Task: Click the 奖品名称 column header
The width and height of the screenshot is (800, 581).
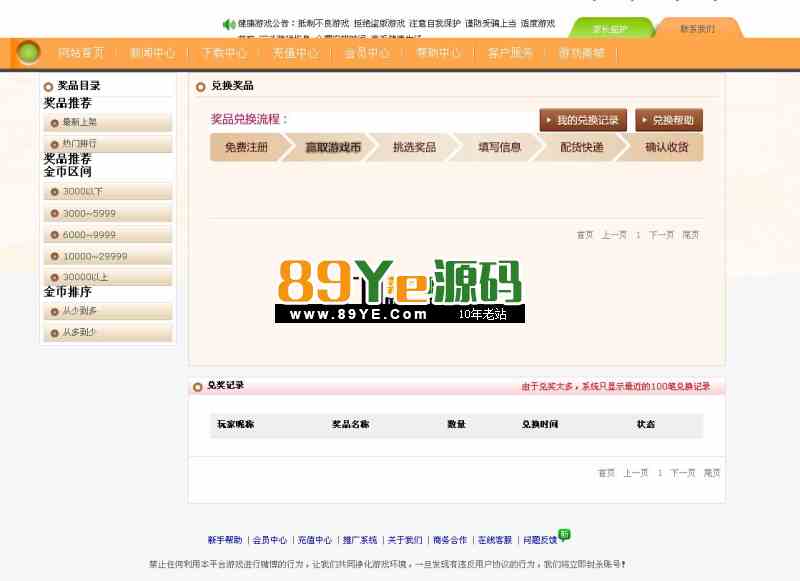Action: (x=351, y=424)
